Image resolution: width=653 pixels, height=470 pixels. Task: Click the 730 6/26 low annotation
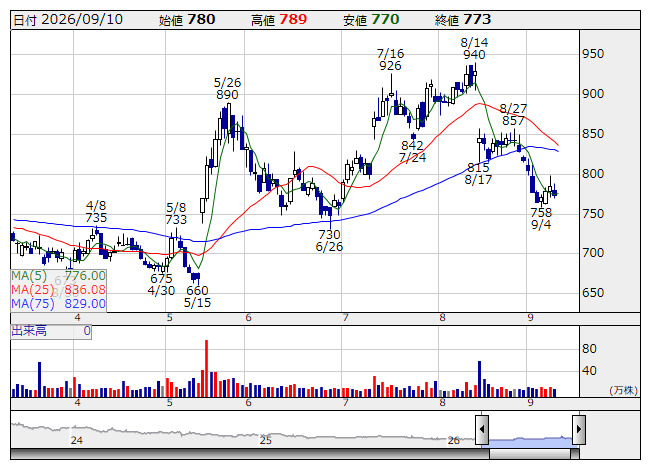point(329,241)
